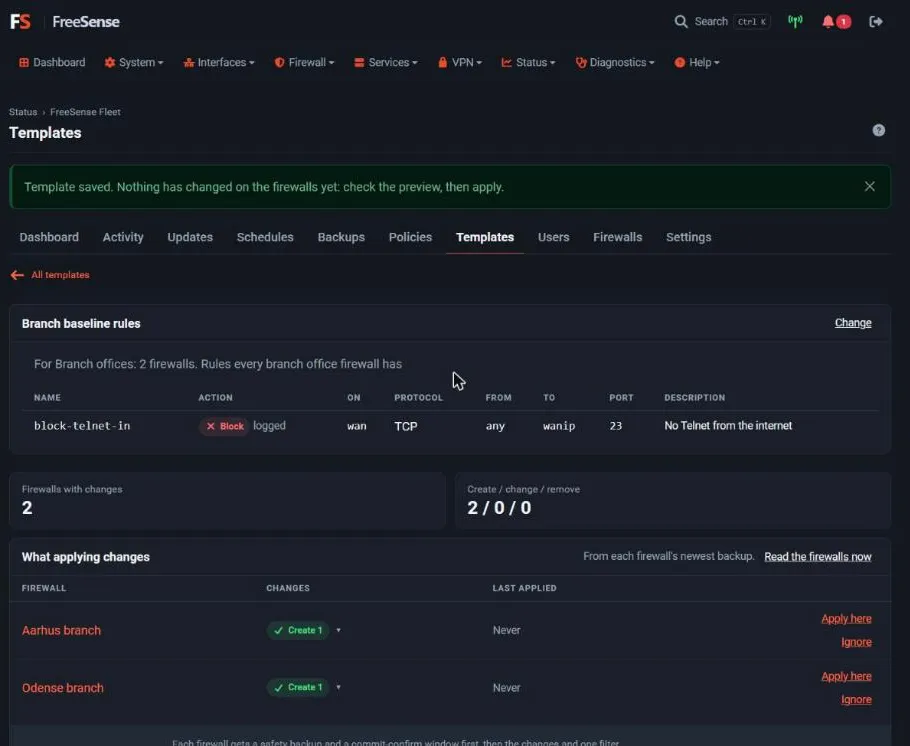This screenshot has height=746, width=910.
Task: Expand the Services menu
Action: [385, 62]
